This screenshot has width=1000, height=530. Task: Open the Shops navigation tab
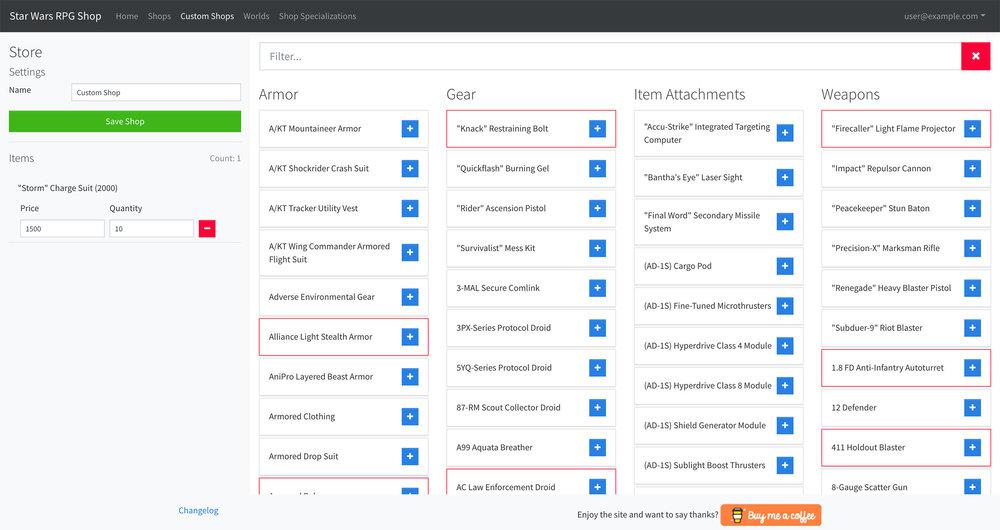159,16
